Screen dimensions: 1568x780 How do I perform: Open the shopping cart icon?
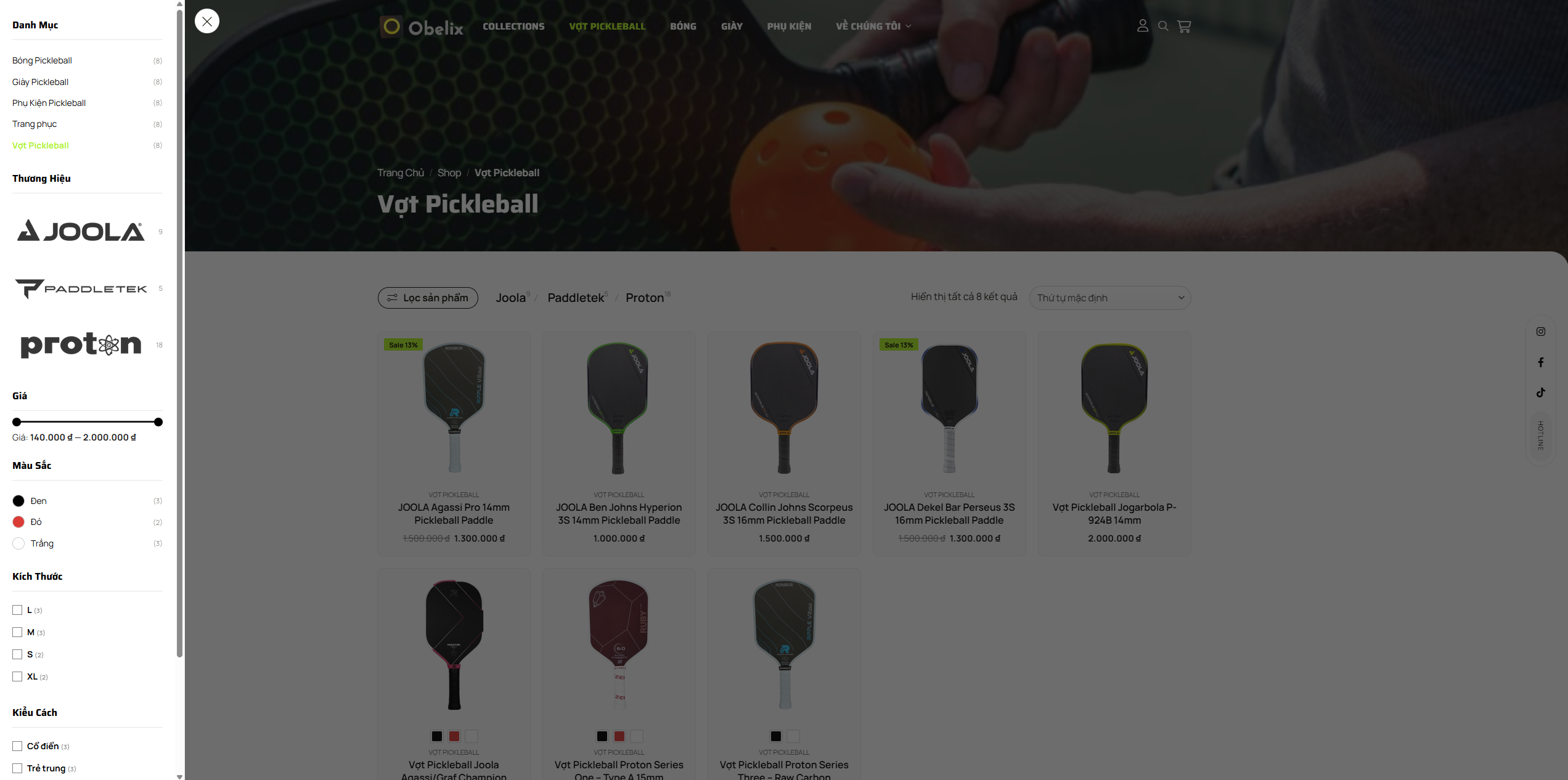[1184, 26]
